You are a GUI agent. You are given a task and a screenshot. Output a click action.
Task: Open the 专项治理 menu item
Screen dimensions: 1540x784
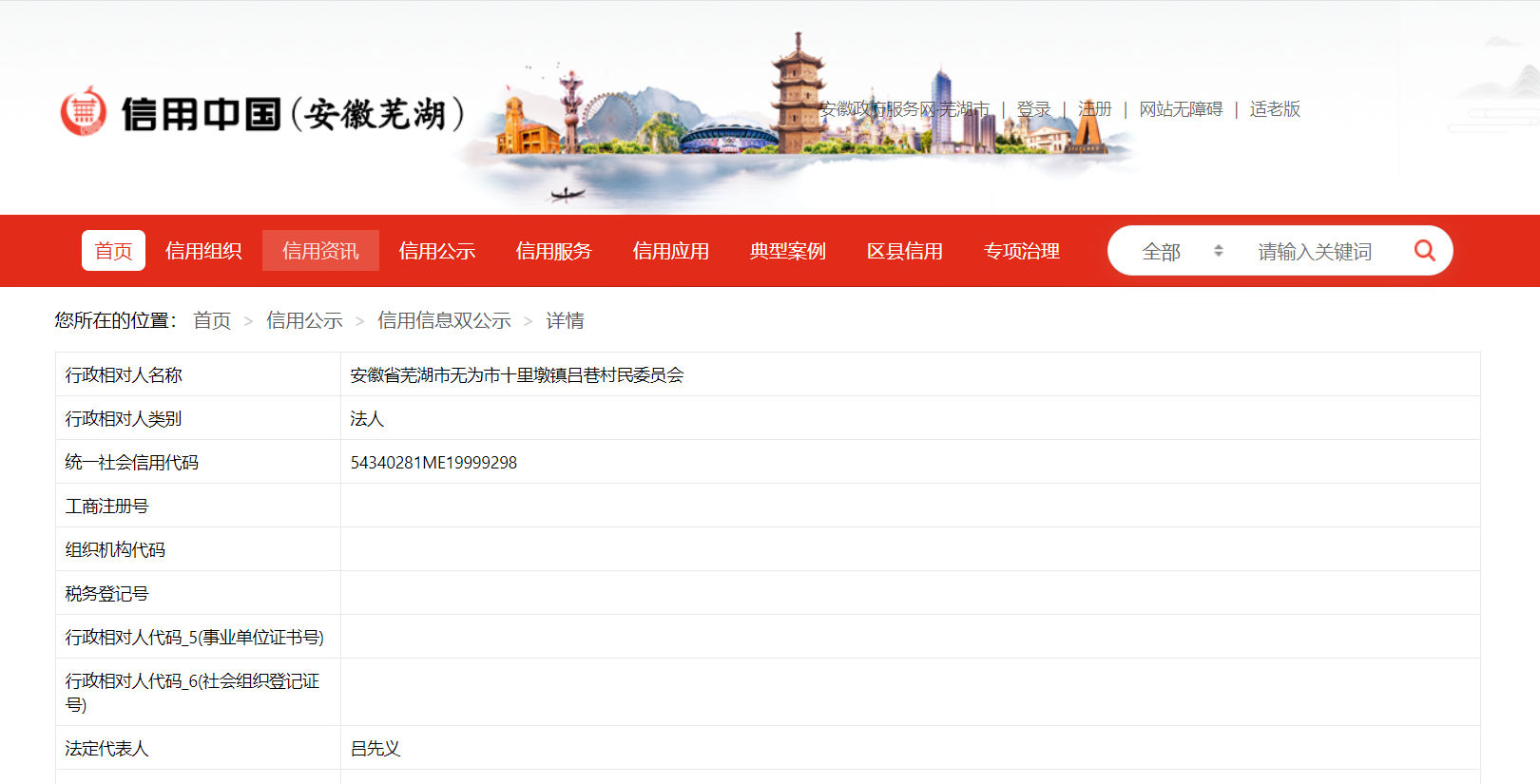click(1022, 251)
